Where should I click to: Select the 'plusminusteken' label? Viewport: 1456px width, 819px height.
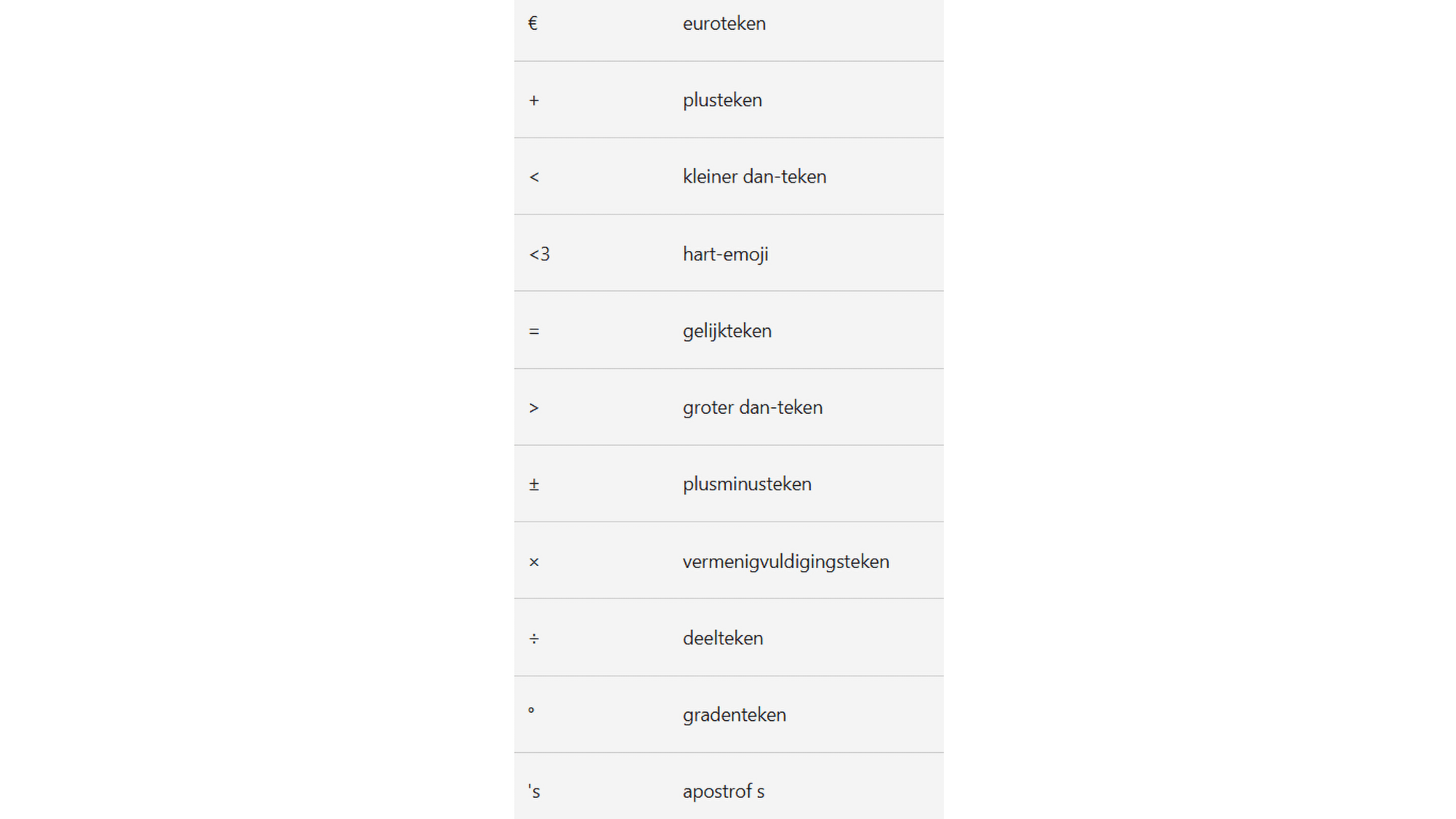pyautogui.click(x=747, y=484)
